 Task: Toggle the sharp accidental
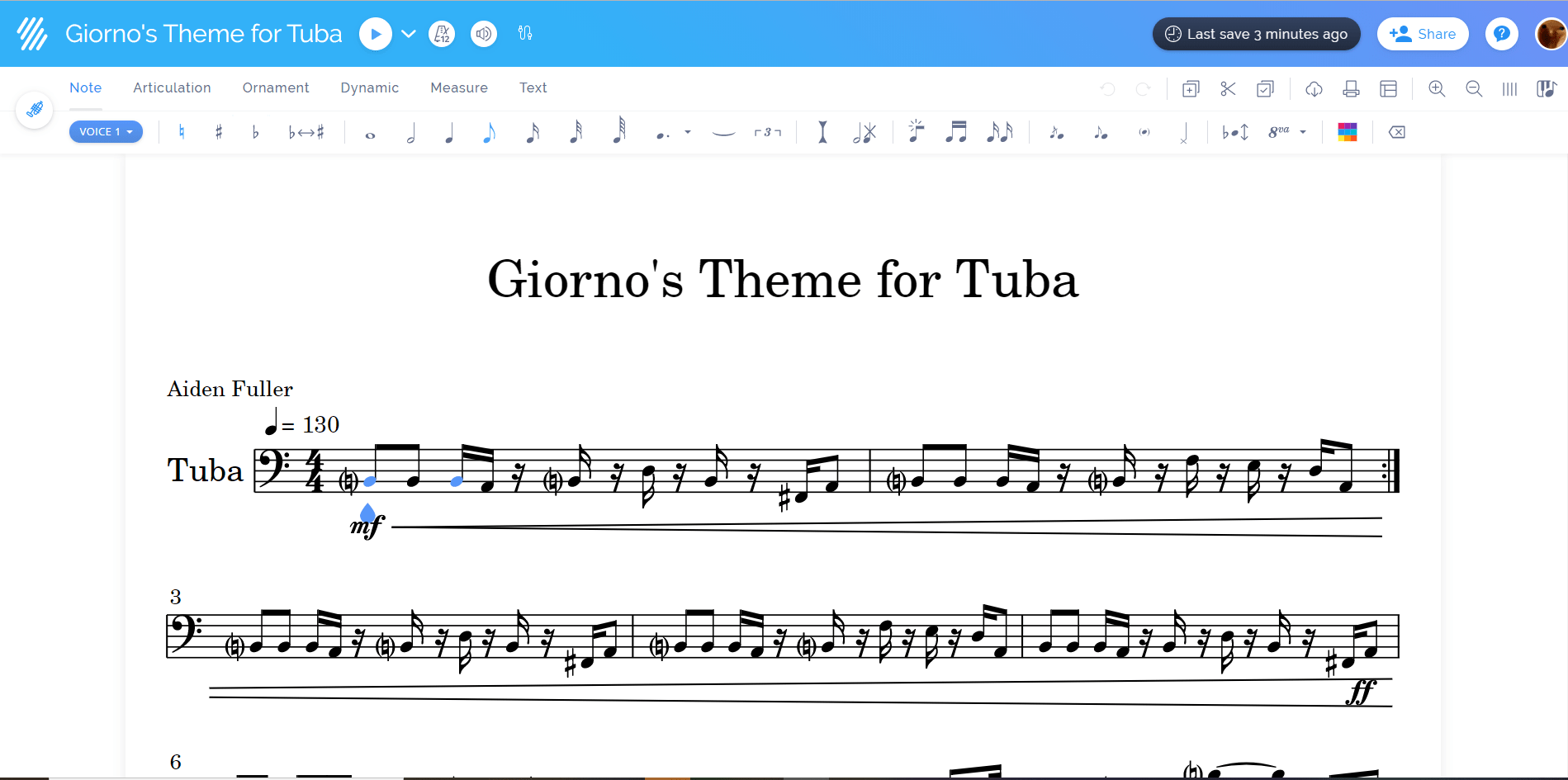(x=219, y=132)
